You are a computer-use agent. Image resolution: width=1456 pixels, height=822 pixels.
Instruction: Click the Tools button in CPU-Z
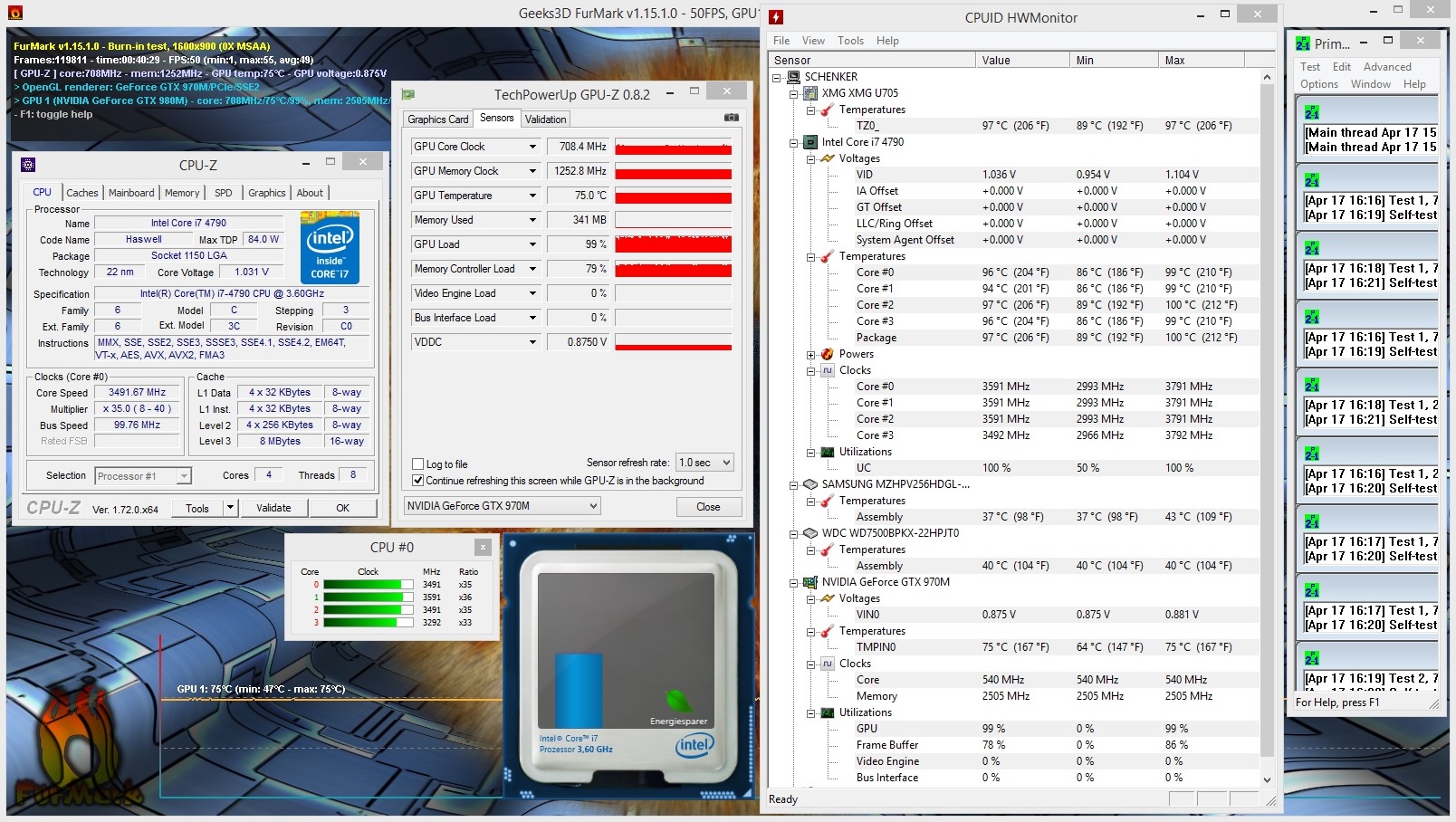click(197, 508)
